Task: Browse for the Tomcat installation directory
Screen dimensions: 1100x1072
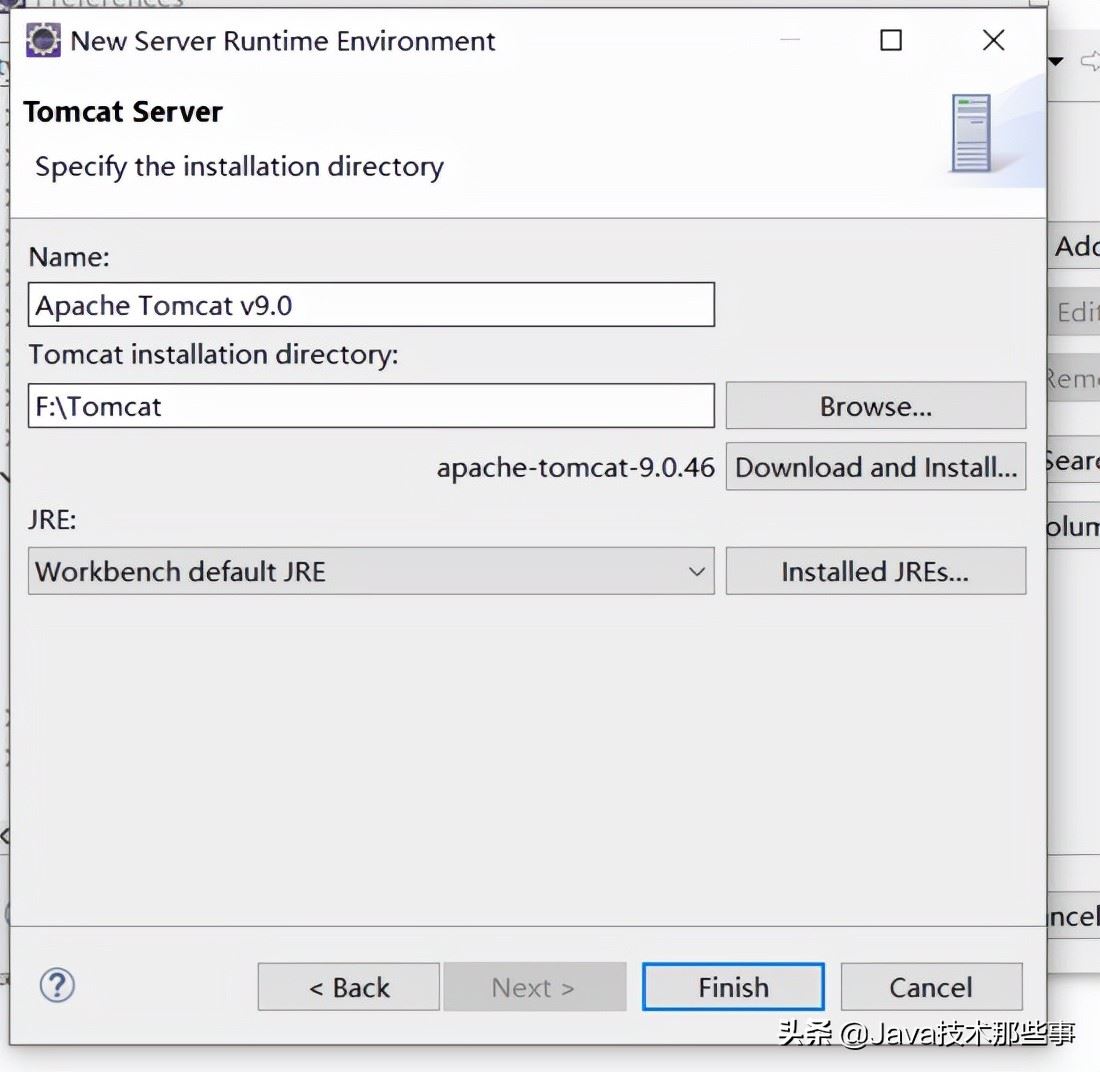Action: pos(876,406)
